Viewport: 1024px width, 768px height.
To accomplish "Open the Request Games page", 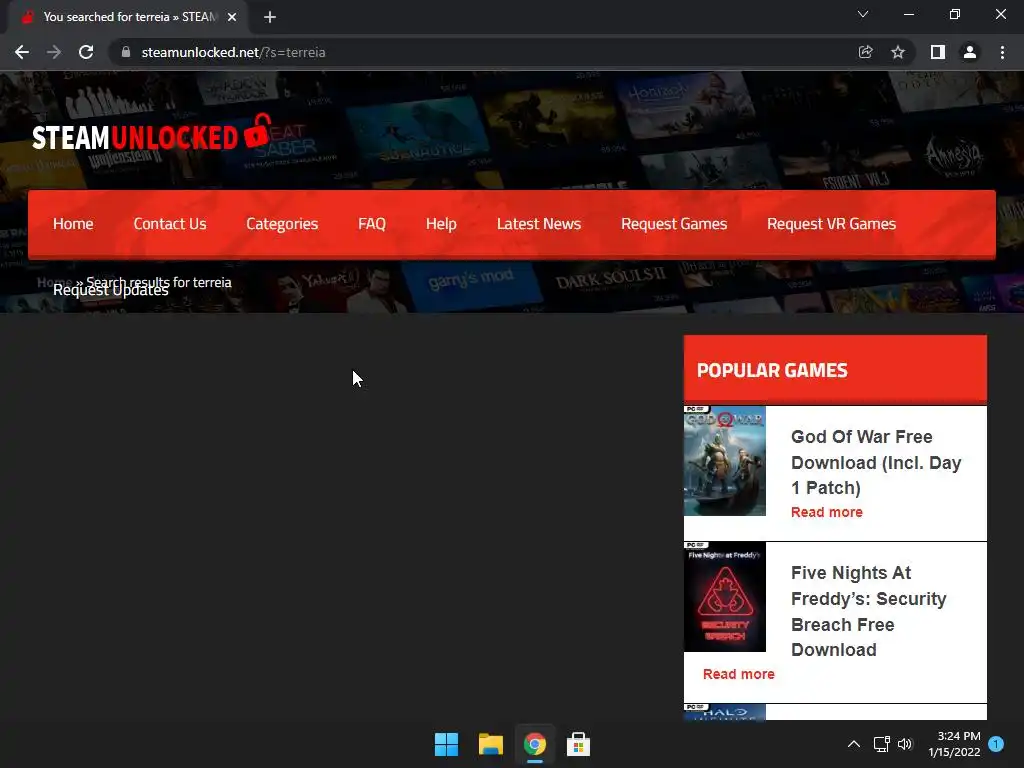I will pyautogui.click(x=674, y=224).
